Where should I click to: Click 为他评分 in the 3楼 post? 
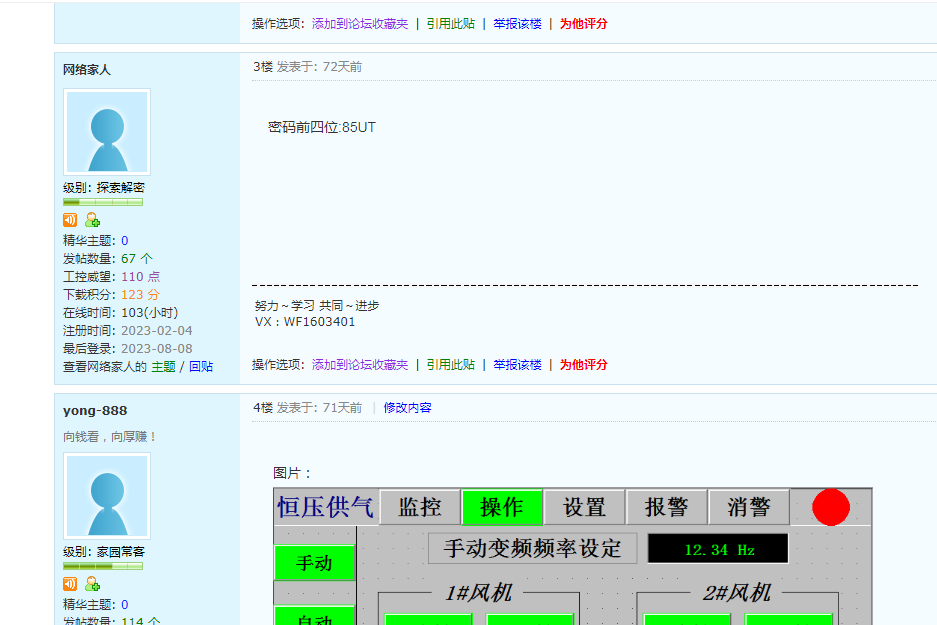[x=583, y=365]
